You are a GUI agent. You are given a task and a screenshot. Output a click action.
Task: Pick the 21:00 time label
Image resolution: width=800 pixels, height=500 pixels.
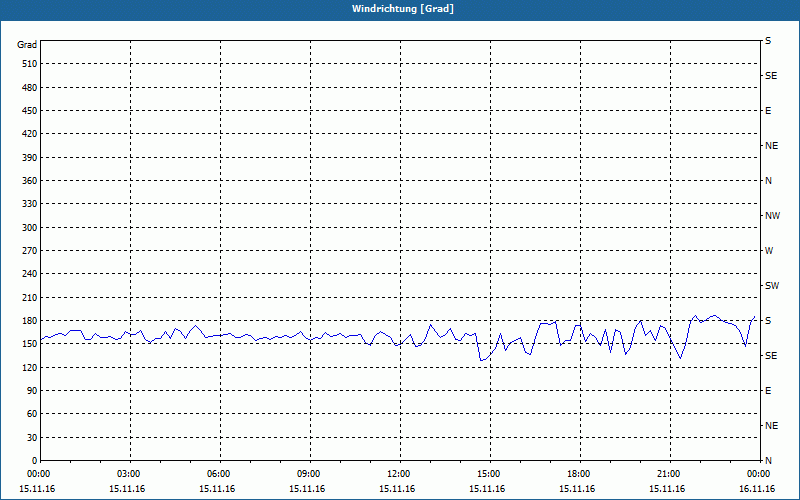pos(670,474)
